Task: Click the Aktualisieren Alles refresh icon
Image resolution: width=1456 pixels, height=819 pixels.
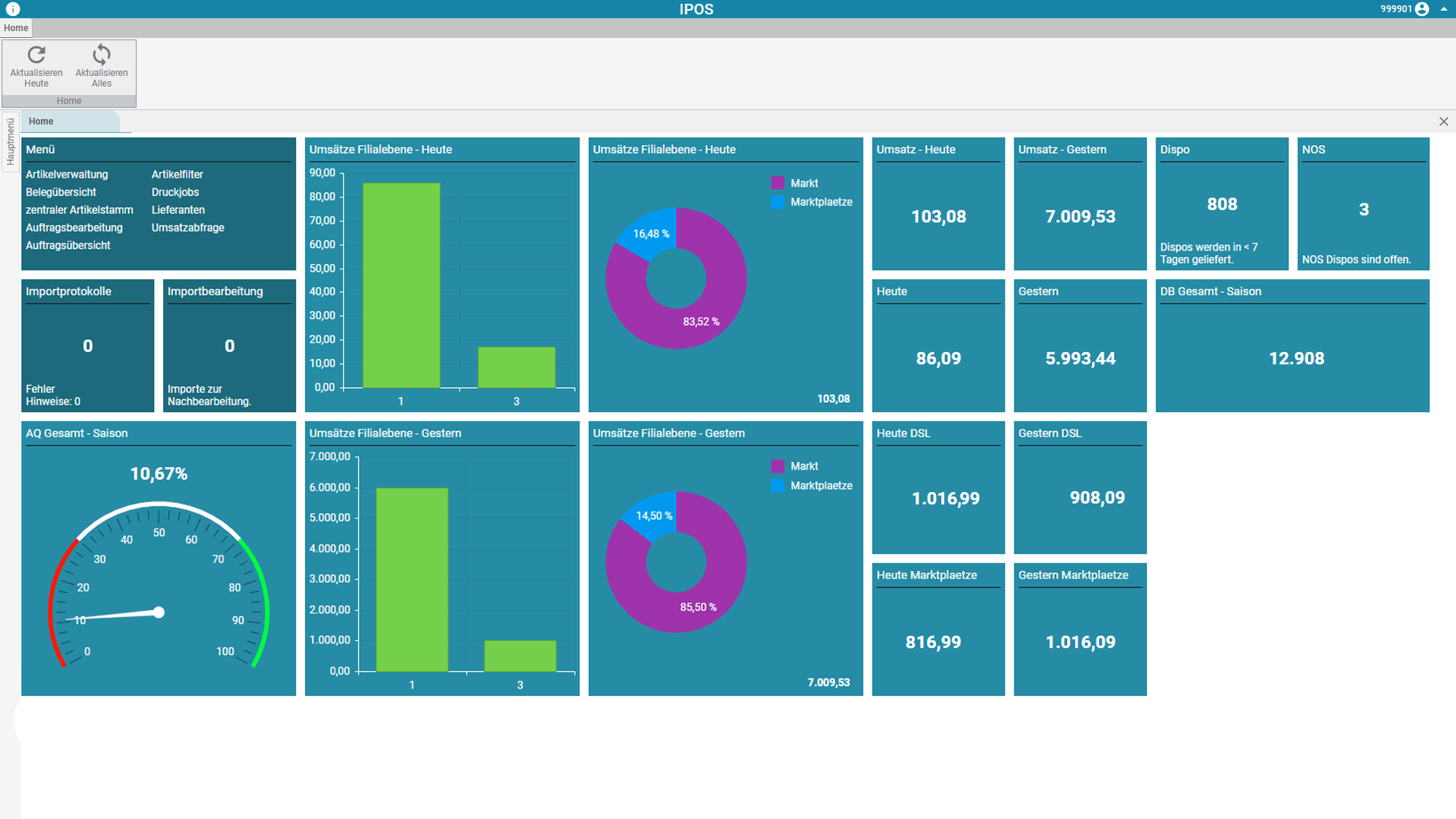Action: 100,55
